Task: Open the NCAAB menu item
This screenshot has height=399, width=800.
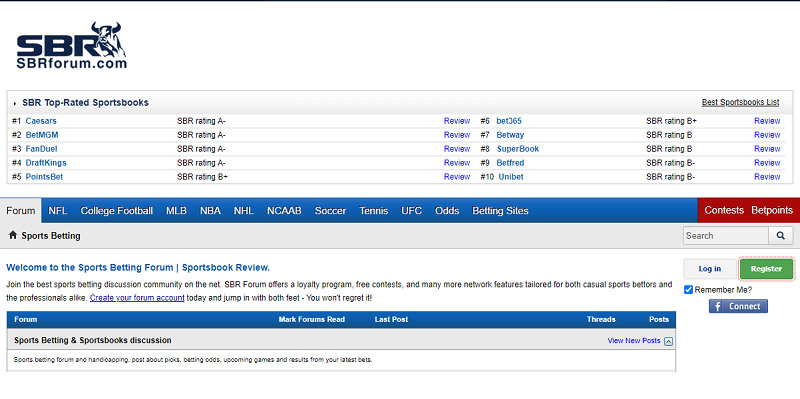Action: click(x=284, y=211)
